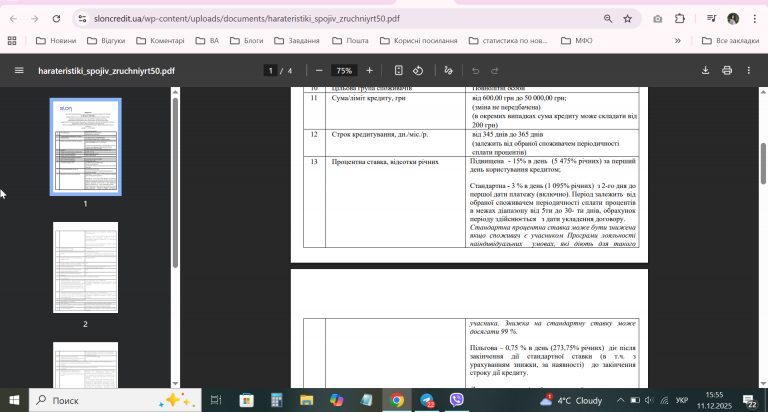Image resolution: width=768 pixels, height=412 pixels.
Task: Print the PDF document
Action: (x=727, y=71)
